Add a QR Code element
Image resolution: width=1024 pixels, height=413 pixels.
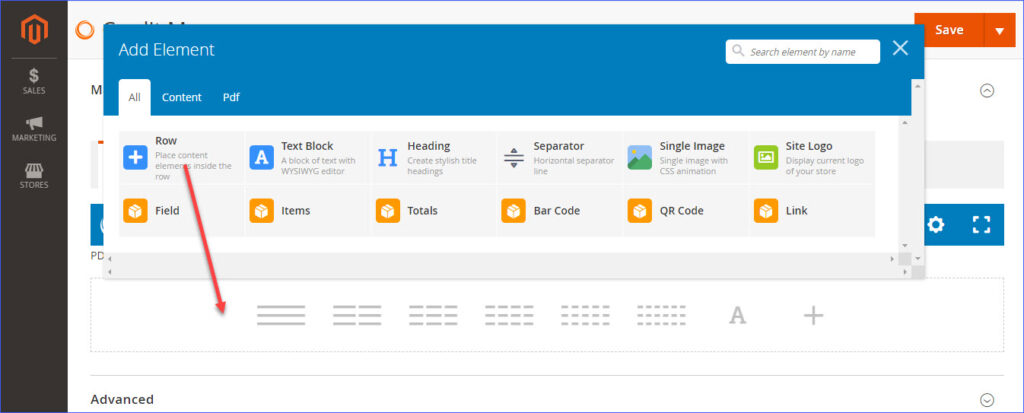[685, 210]
